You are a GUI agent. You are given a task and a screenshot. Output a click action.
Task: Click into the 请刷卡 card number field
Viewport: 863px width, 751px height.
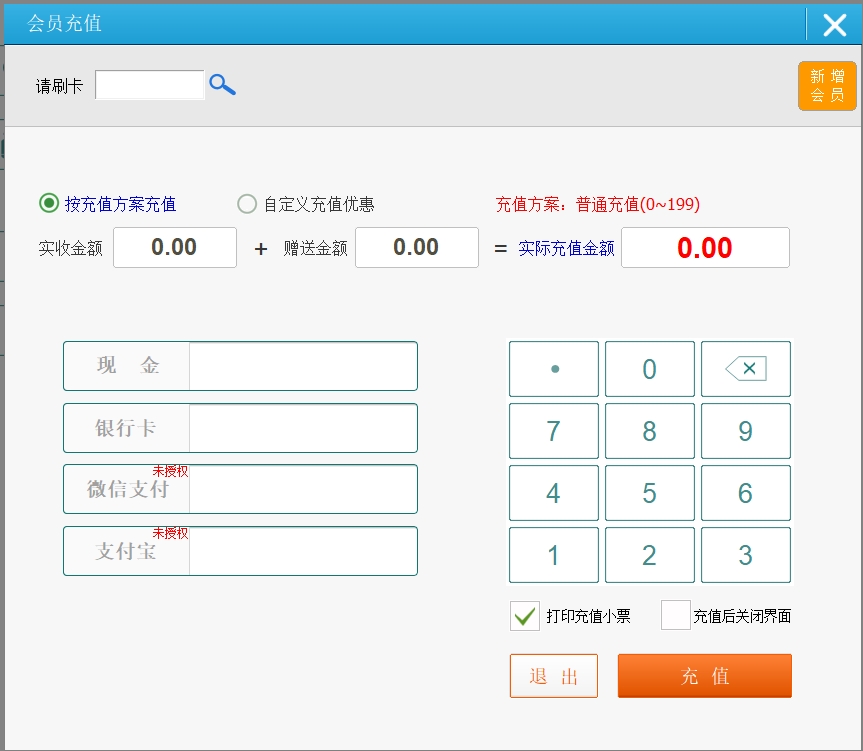150,86
